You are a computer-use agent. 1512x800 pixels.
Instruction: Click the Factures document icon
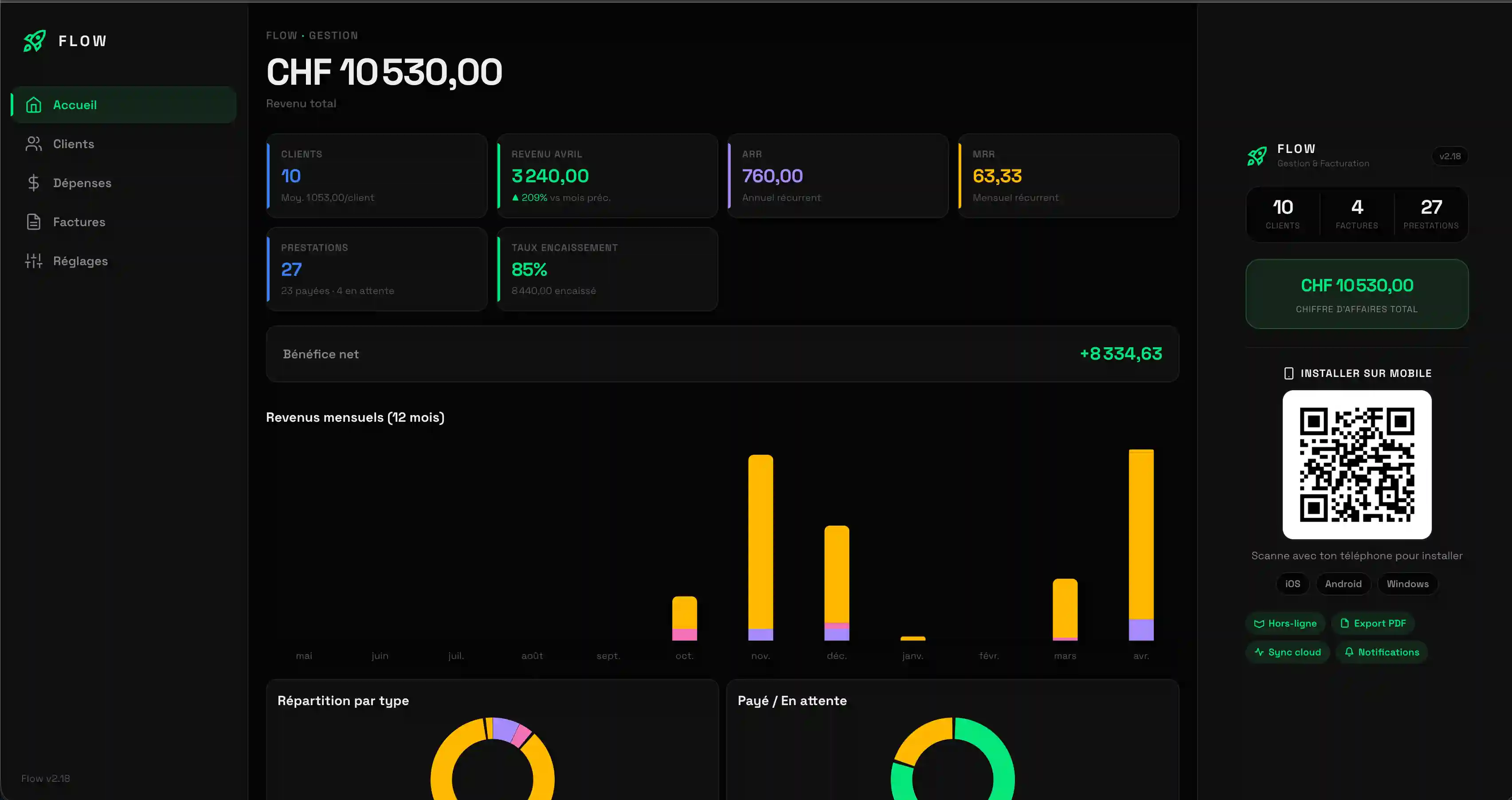point(33,222)
